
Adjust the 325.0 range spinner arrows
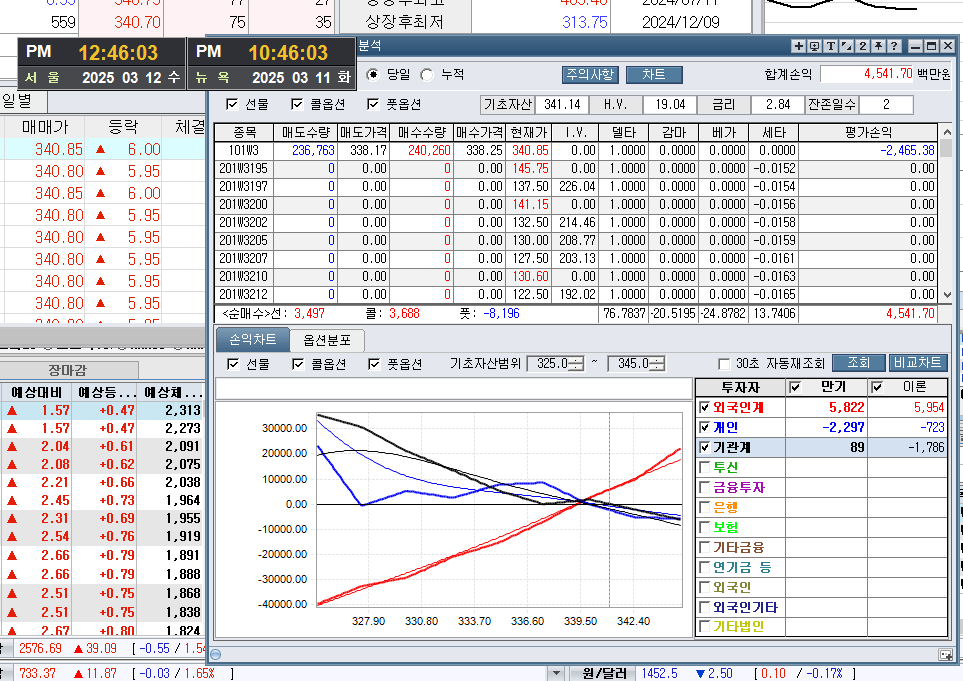point(575,364)
